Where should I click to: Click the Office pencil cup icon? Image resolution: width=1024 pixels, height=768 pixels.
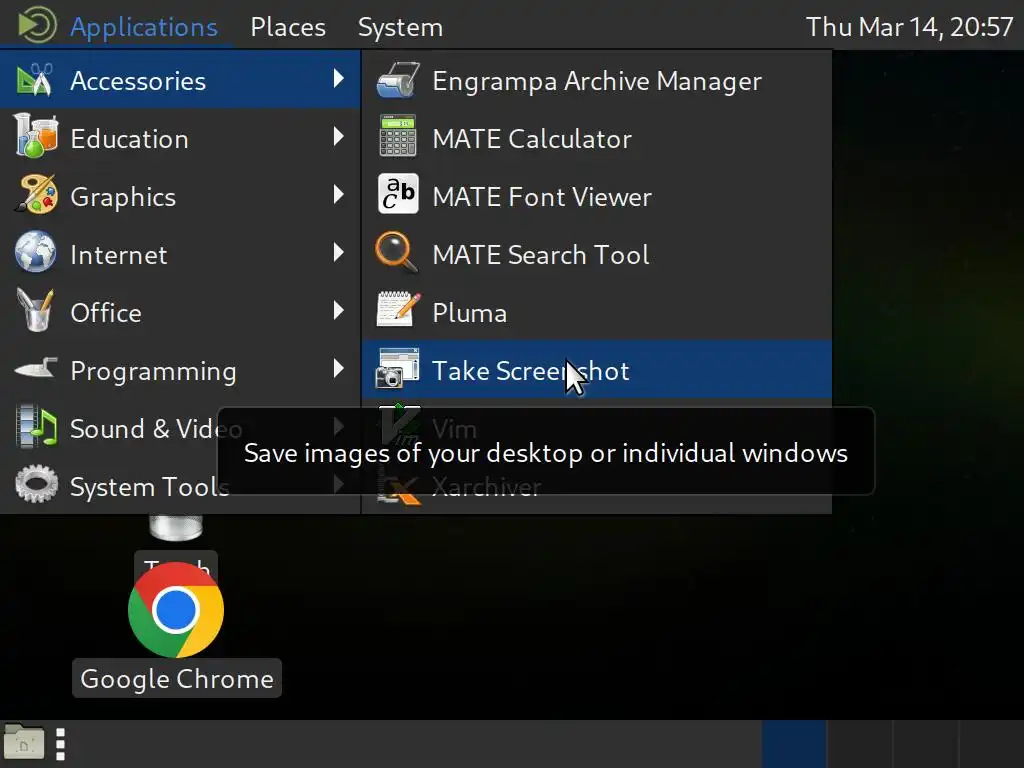click(35, 310)
